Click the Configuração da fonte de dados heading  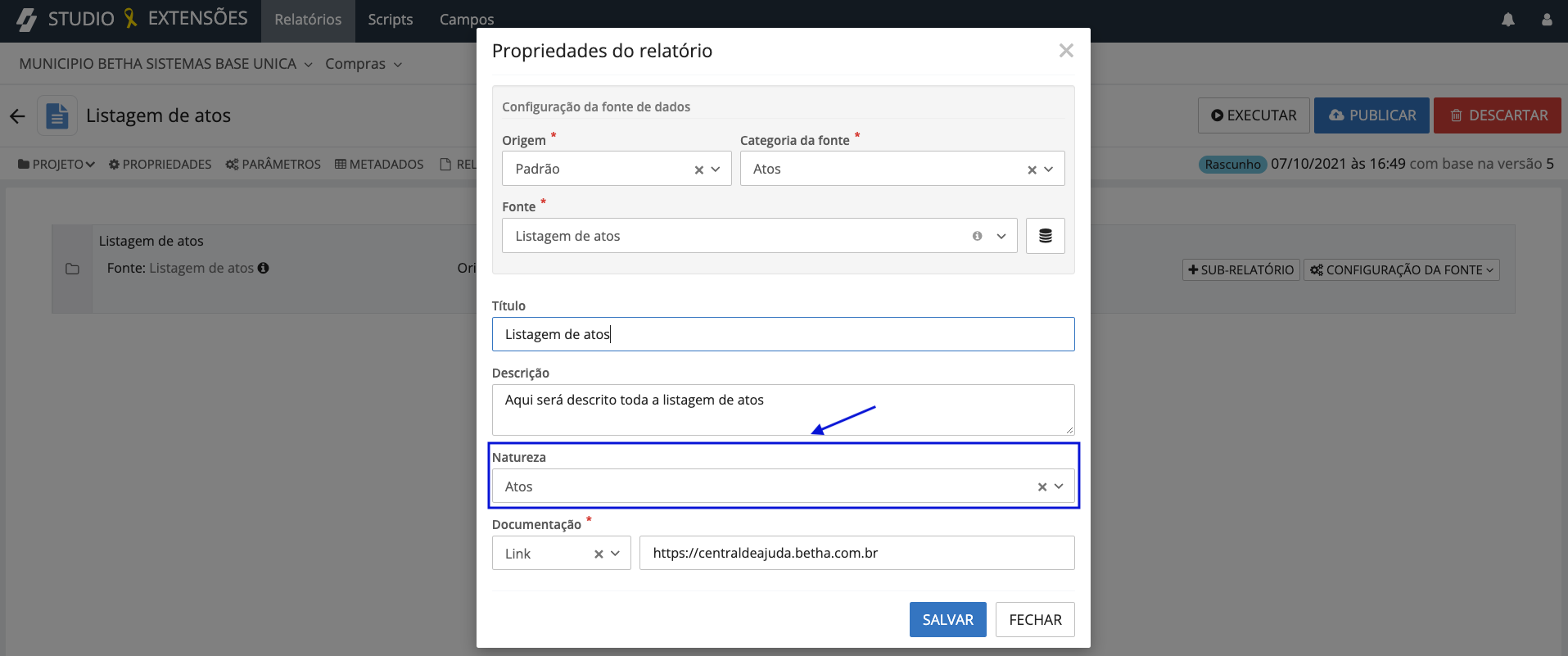[596, 106]
